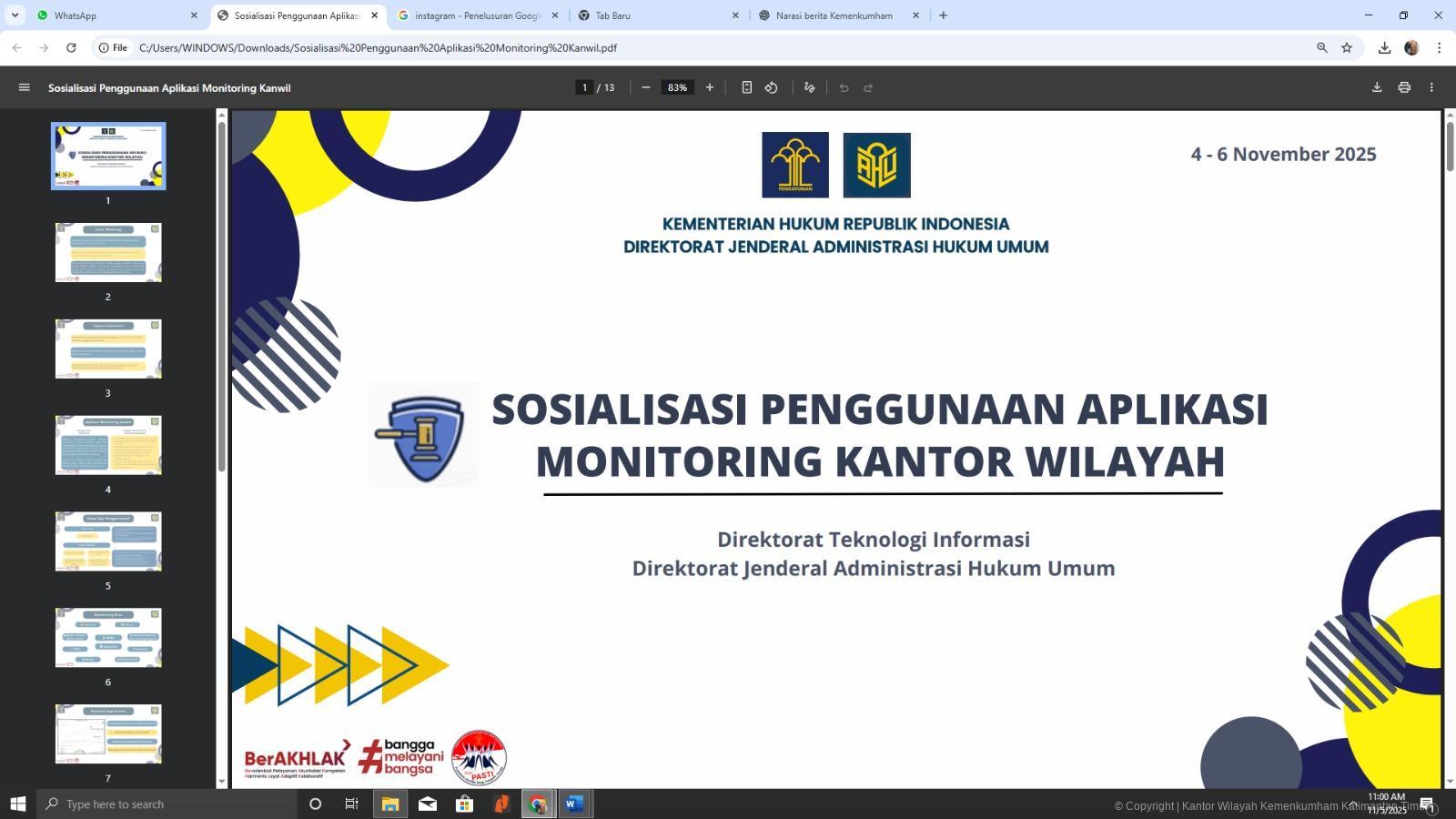Click the zoom out minus icon
This screenshot has width=1456, height=819.
point(646,87)
